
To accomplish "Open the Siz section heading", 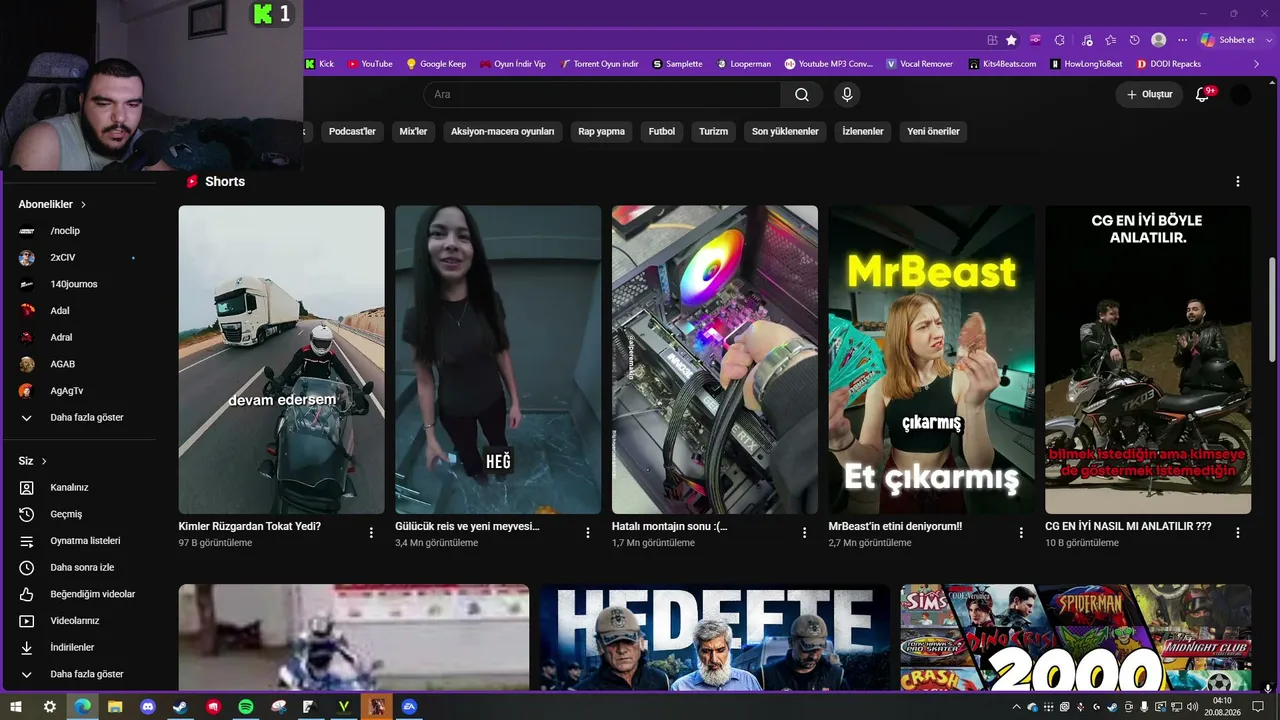I will click(x=33, y=461).
